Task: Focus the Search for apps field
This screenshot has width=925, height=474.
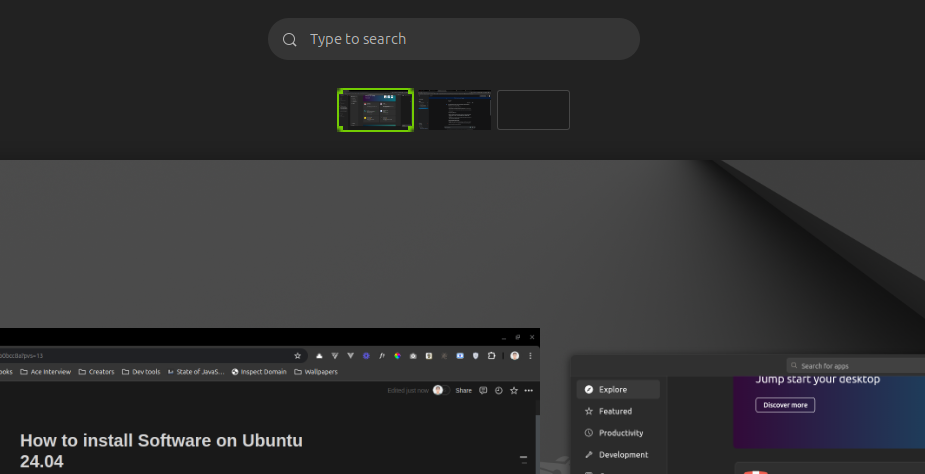Action: coord(855,366)
